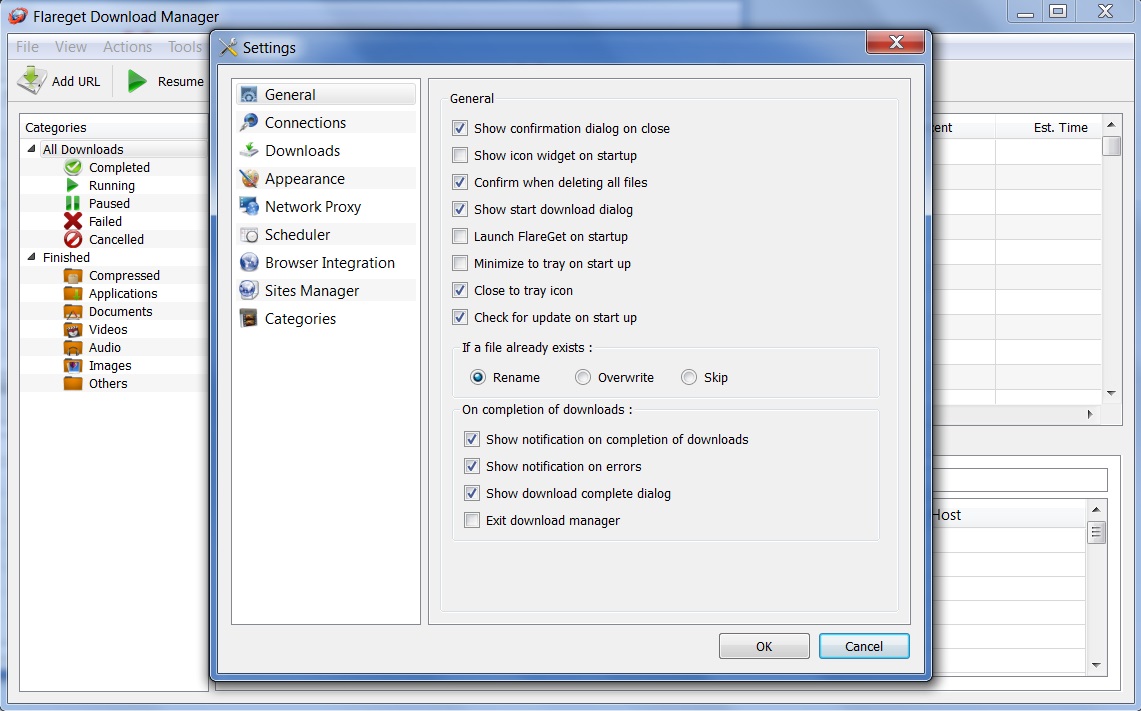Click the Browser Integration globe icon
Viewport: 1141px width, 711px height.
tap(249, 262)
